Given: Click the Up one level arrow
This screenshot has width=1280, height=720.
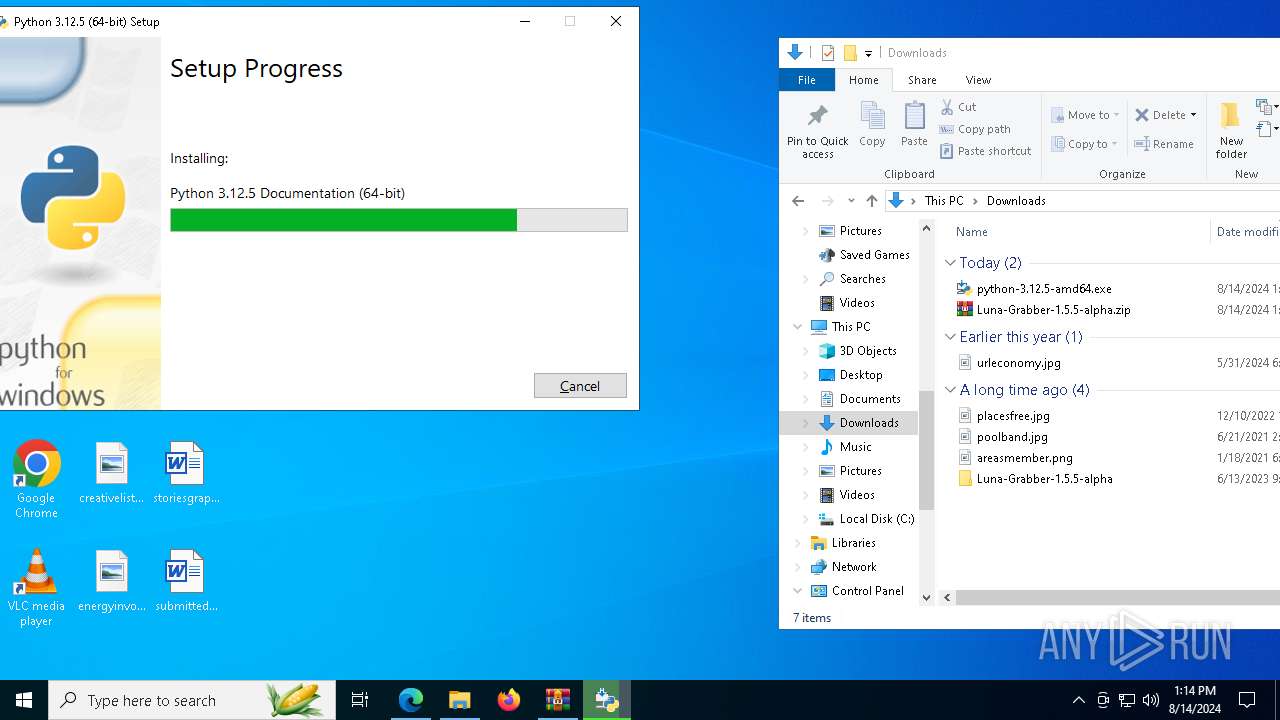Looking at the screenshot, I should (x=872, y=201).
